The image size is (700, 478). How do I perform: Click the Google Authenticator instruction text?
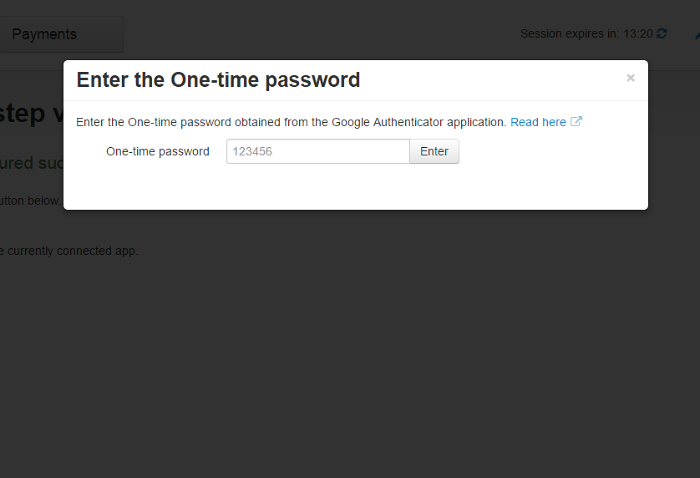coord(291,122)
